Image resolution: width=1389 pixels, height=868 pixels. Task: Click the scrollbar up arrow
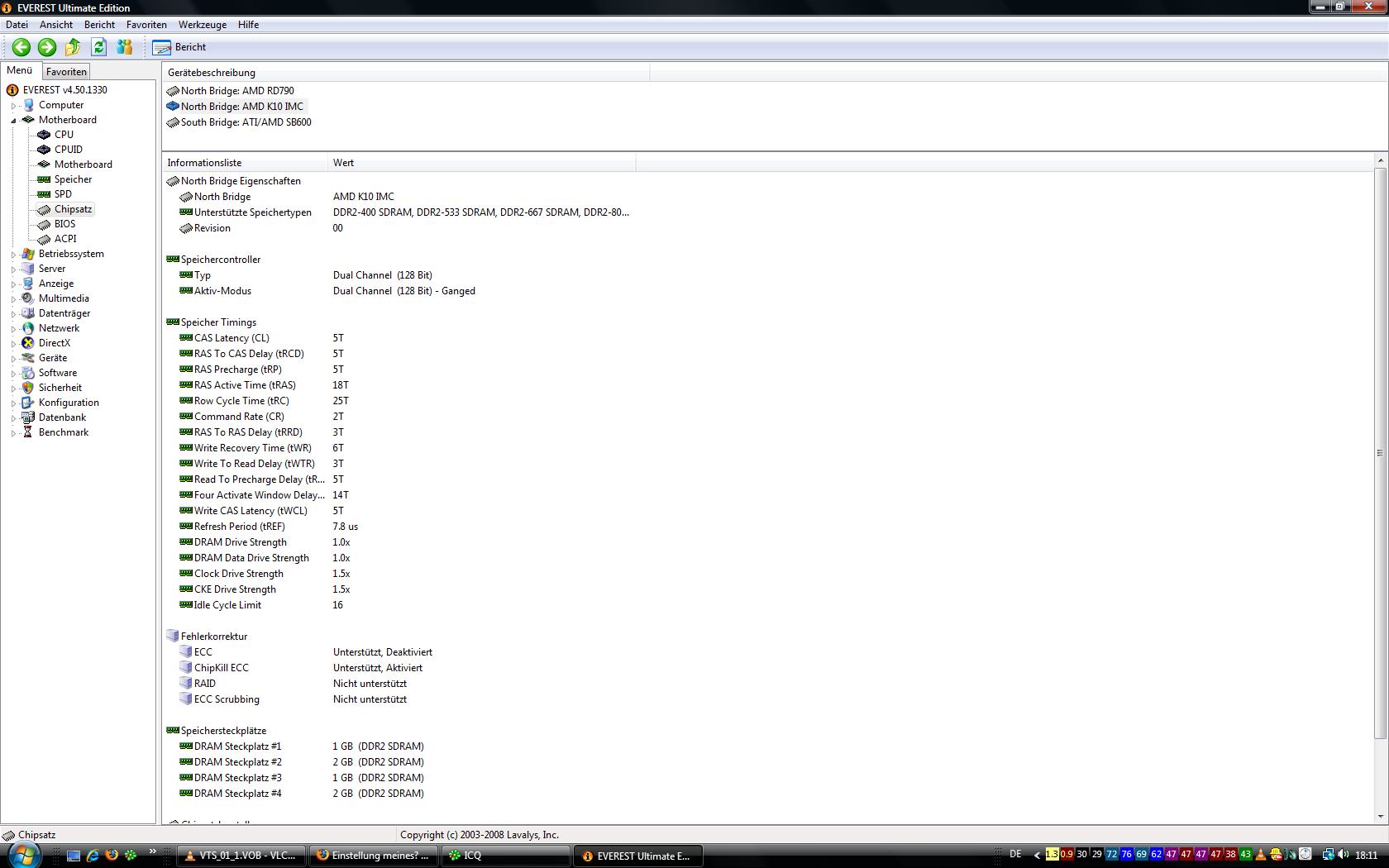point(1380,160)
